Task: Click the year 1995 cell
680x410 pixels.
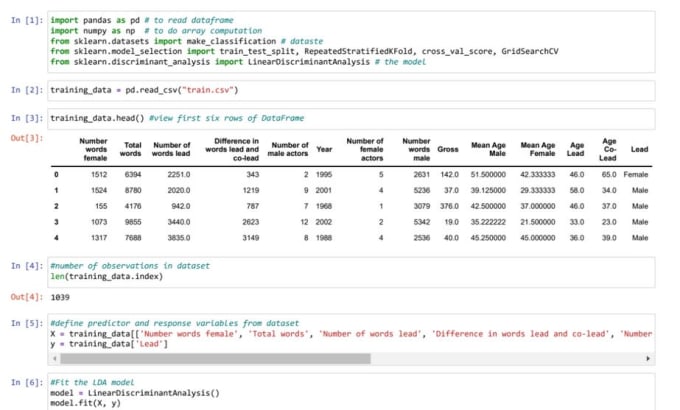Action: 324,174
